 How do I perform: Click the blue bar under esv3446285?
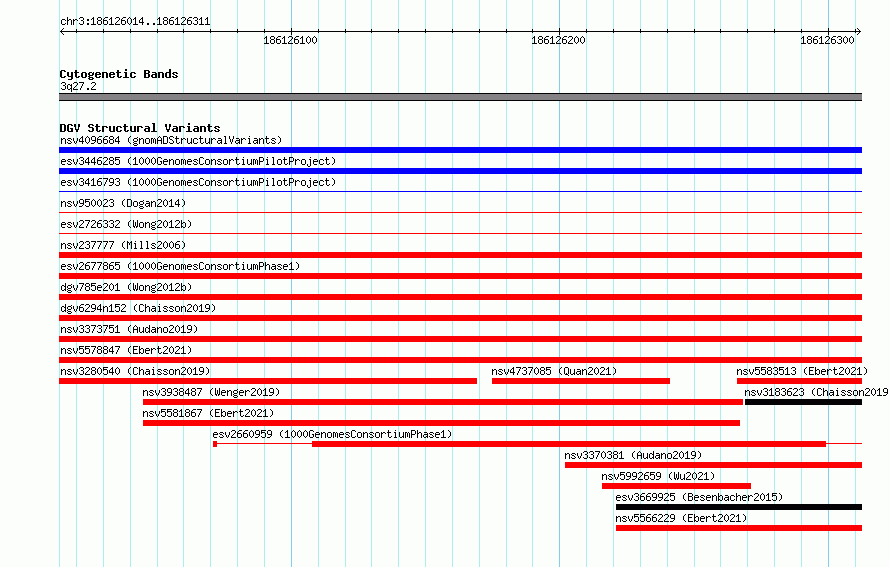(460, 171)
